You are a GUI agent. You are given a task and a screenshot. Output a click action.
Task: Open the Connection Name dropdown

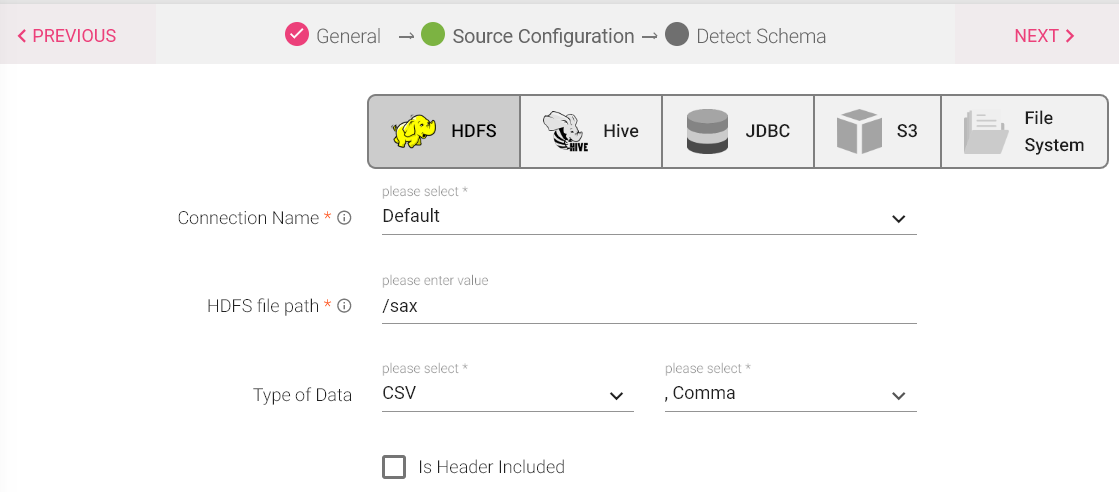pos(648,216)
